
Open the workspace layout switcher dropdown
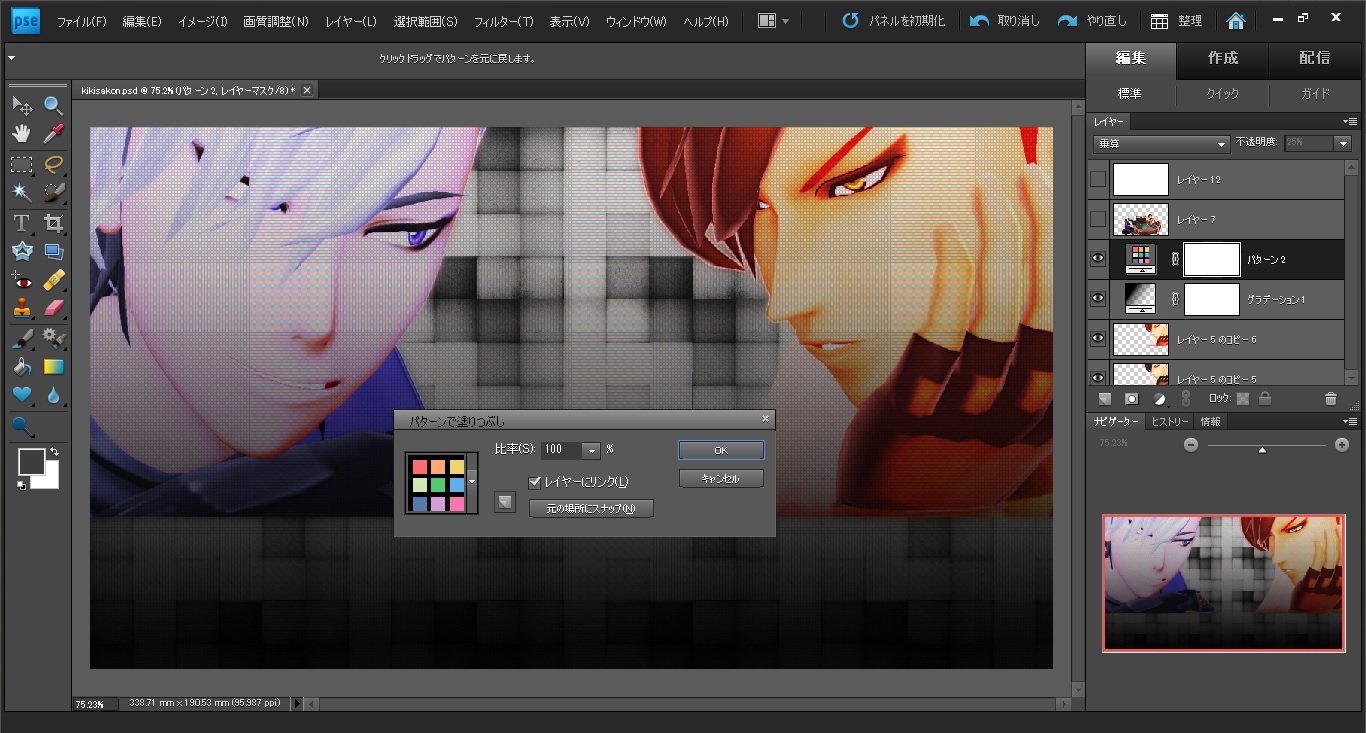pos(773,21)
